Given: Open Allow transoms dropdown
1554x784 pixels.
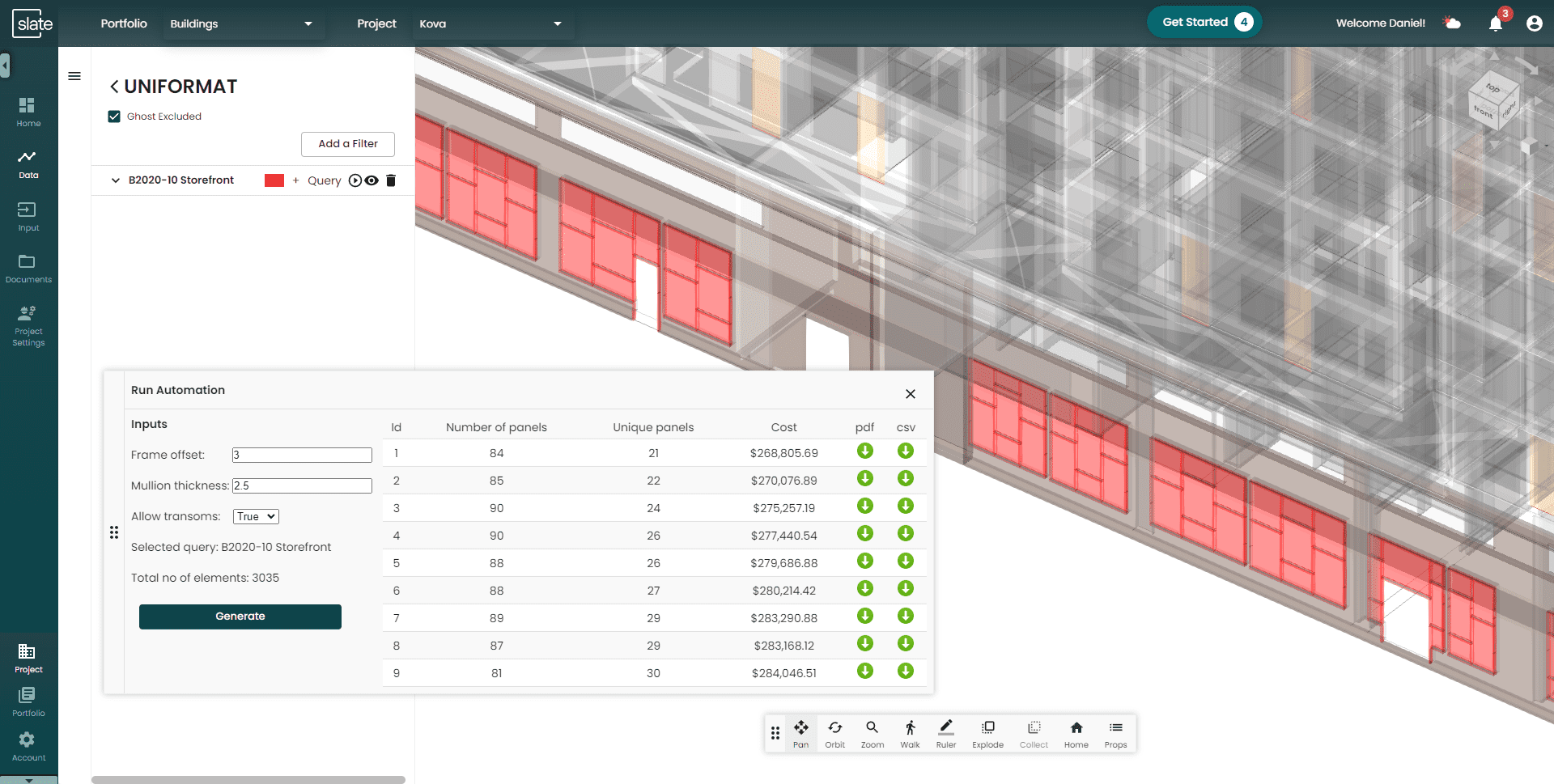Looking at the screenshot, I should point(256,516).
